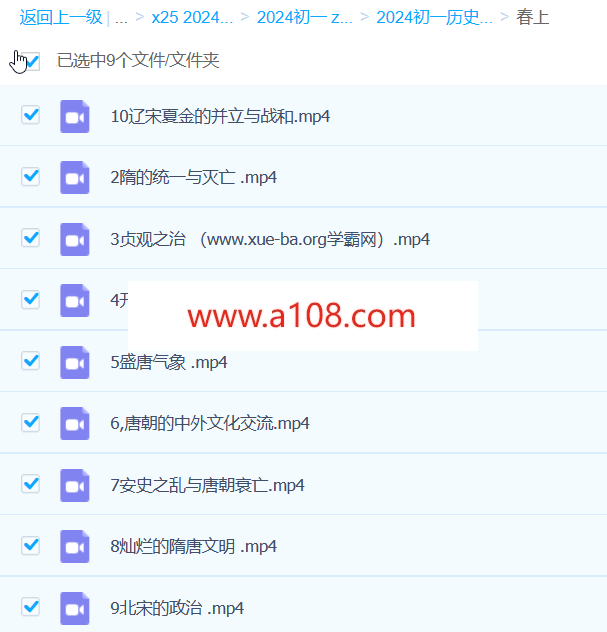Screen dimensions: 607x632
Task: Uncheck 8灿烂的隋唐文明 .mp4 checkbox
Action: pyautogui.click(x=31, y=545)
